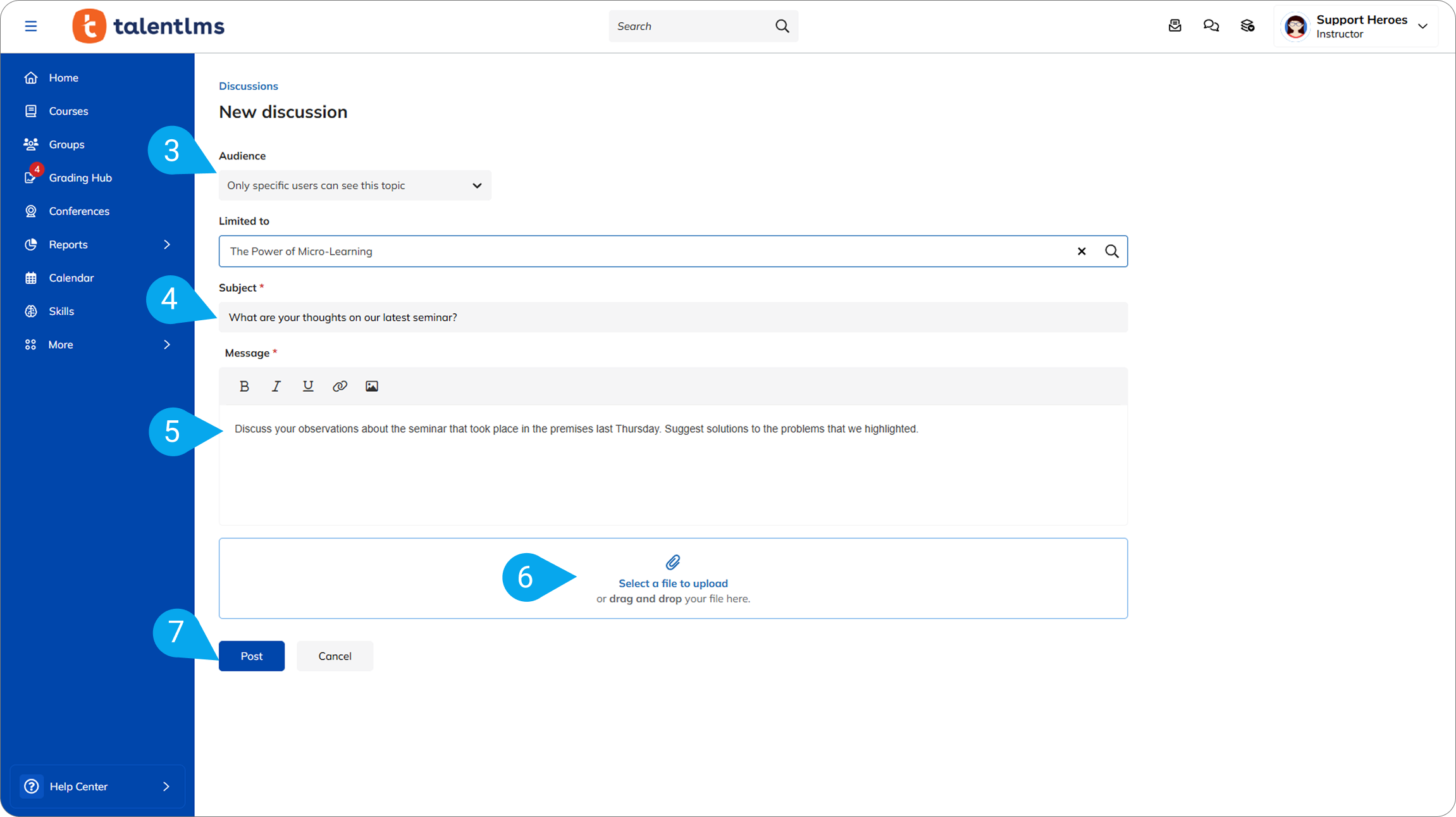Viewport: 1456px width, 817px height.
Task: Insert an image into the message
Action: [x=372, y=386]
